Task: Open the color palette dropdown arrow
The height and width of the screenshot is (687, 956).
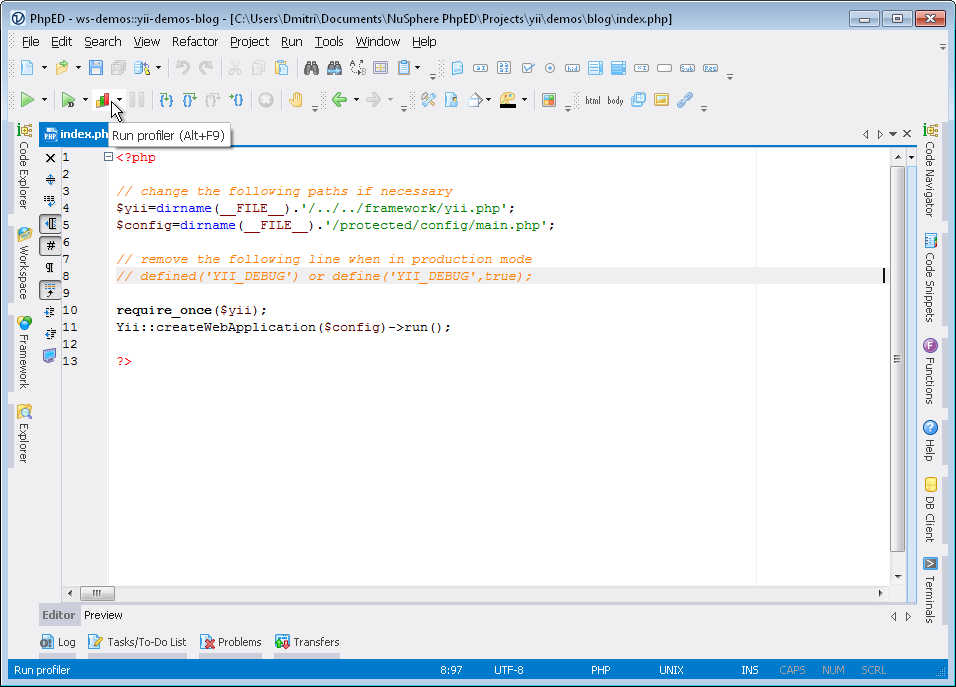Action: click(524, 99)
